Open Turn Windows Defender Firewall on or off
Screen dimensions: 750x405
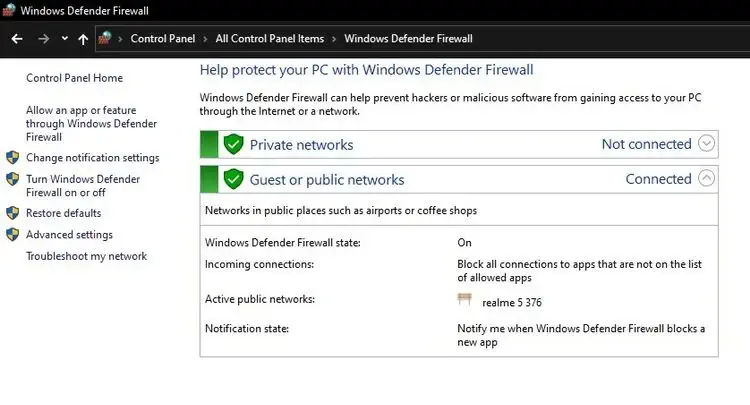click(x=83, y=186)
